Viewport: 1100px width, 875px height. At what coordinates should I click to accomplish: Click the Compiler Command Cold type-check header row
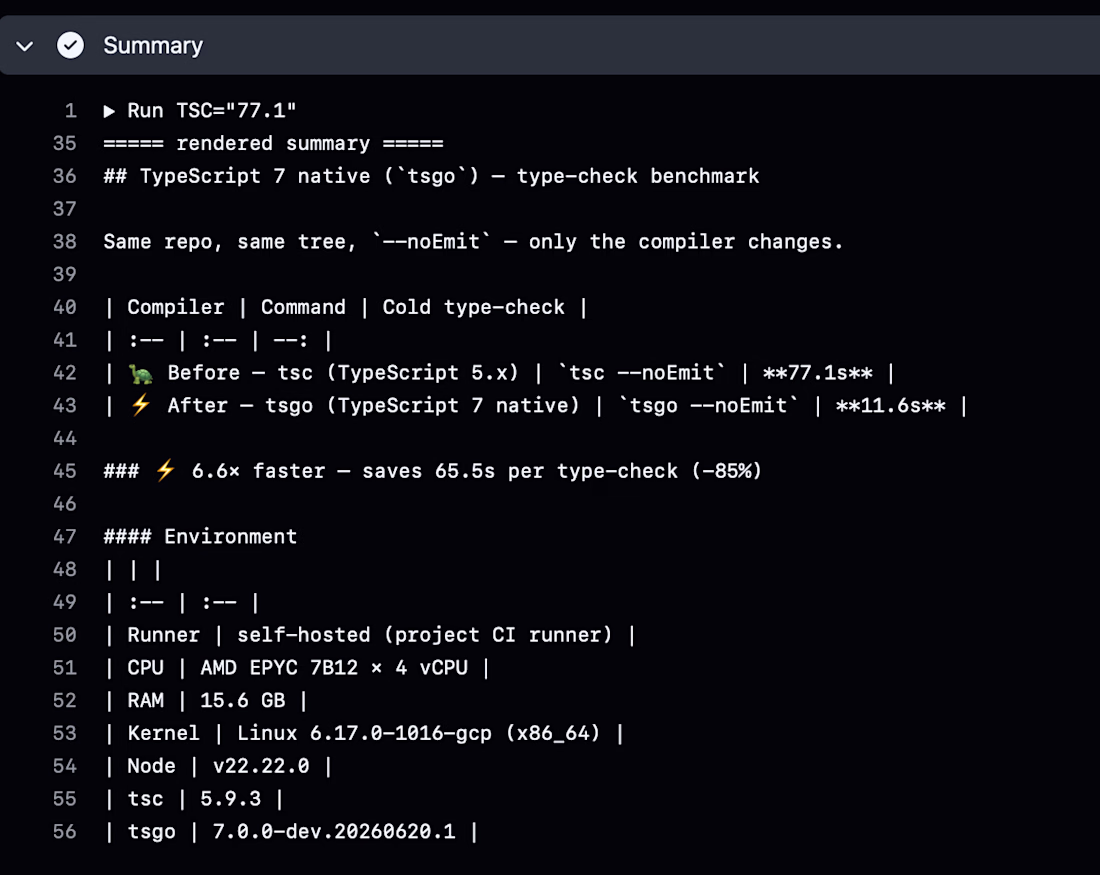[x=345, y=307]
